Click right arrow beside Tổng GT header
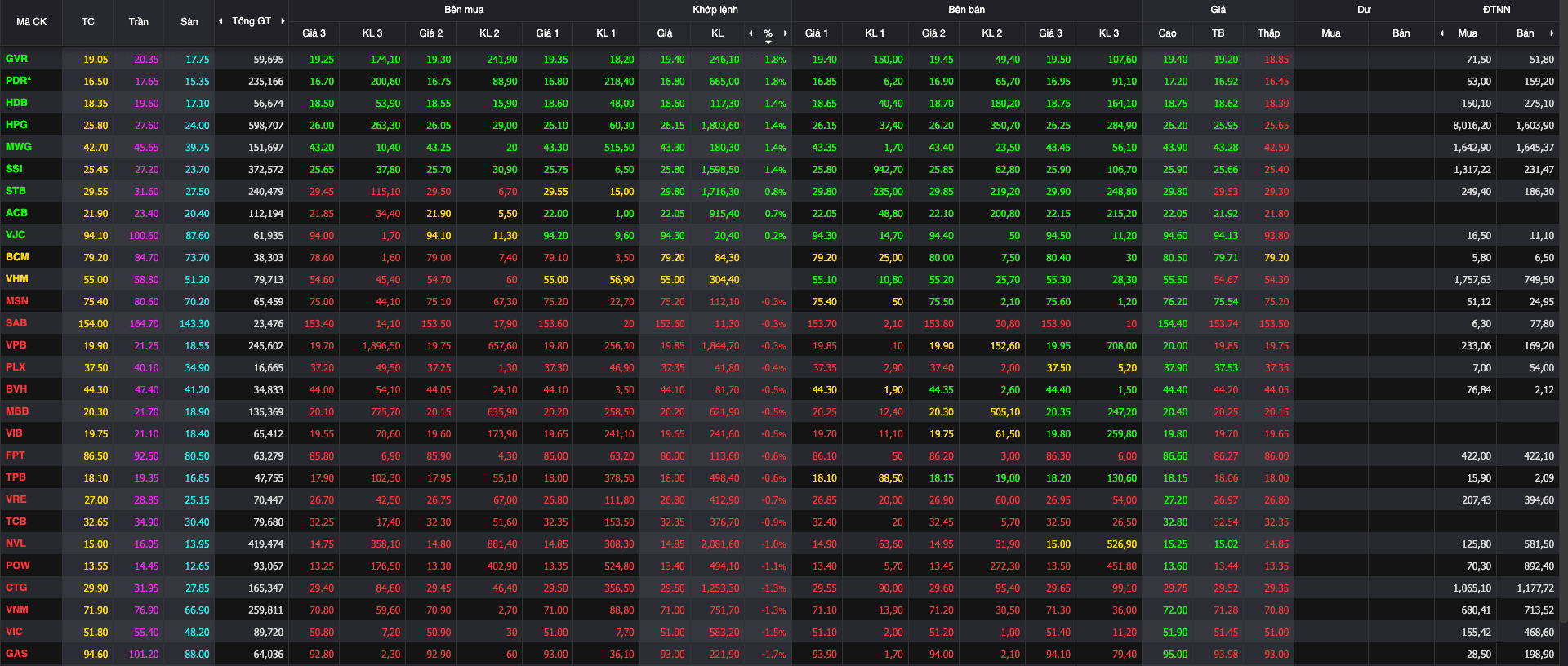Viewport: 1568px width, 666px height. point(283,21)
